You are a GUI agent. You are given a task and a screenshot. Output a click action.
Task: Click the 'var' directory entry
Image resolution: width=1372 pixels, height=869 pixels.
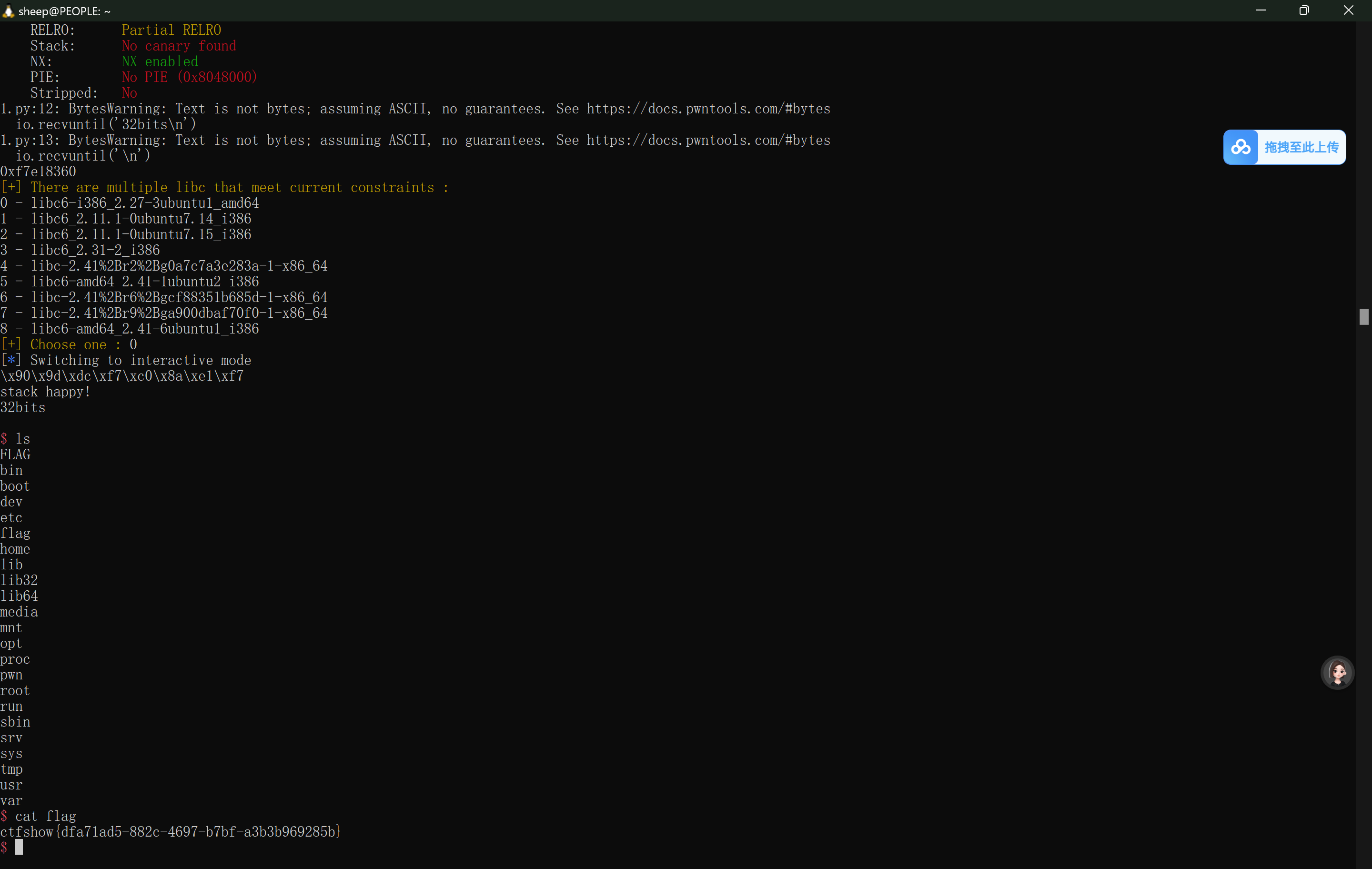point(11,800)
